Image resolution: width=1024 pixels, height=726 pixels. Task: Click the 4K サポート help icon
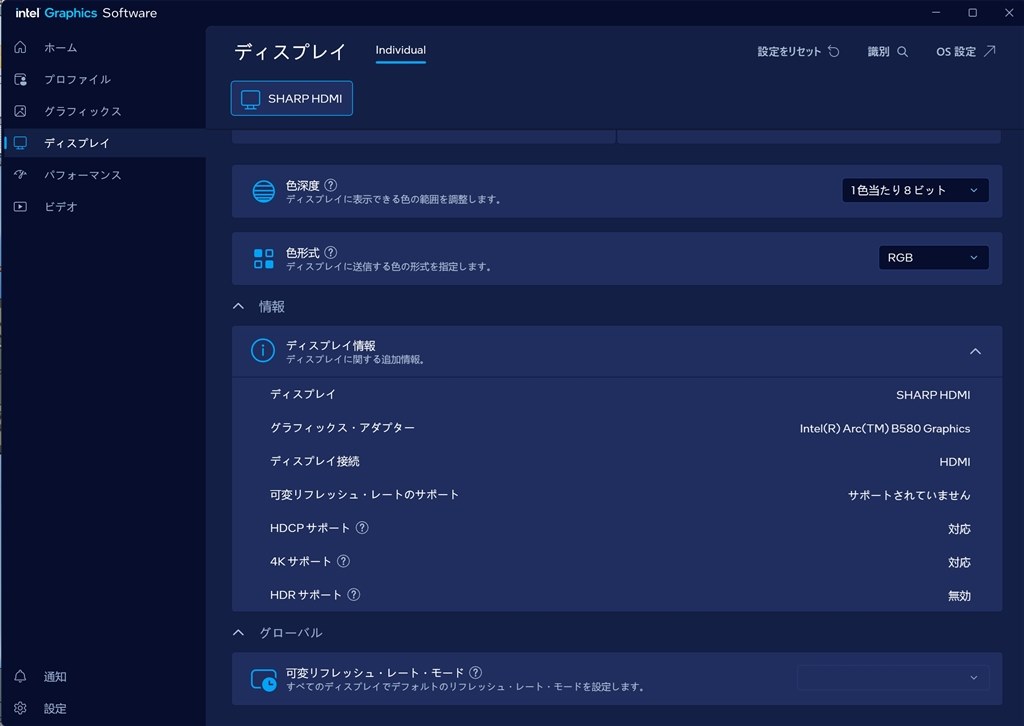tap(343, 561)
